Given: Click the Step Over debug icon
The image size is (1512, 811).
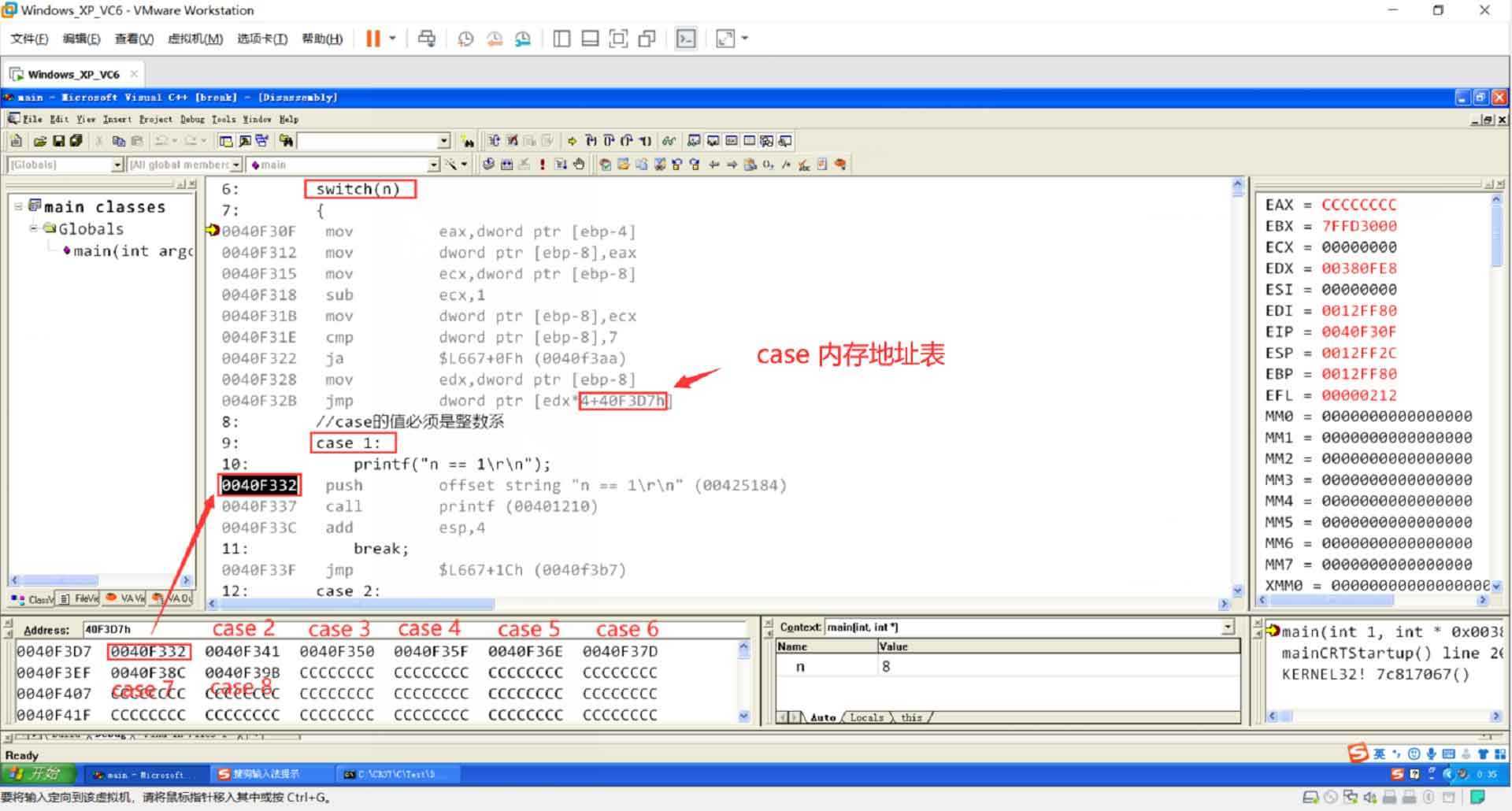Looking at the screenshot, I should click(x=609, y=141).
